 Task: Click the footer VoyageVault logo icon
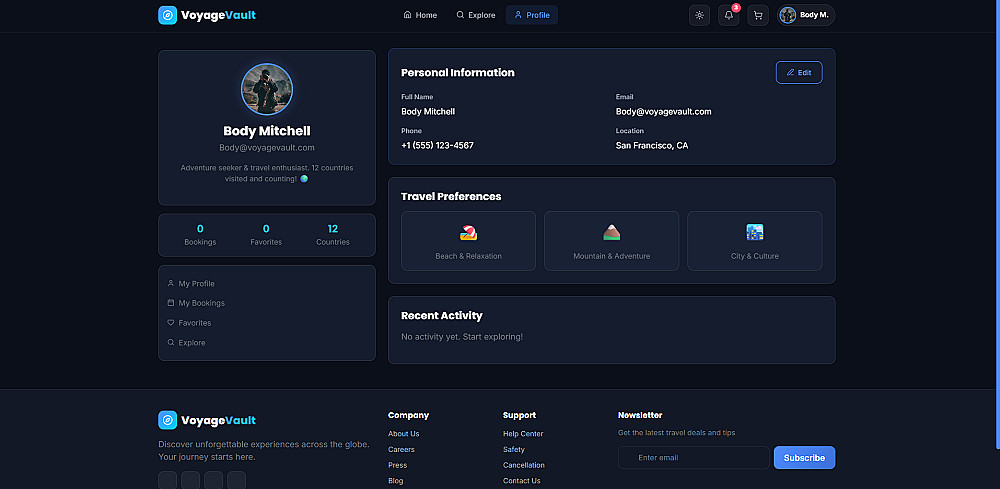[167, 420]
